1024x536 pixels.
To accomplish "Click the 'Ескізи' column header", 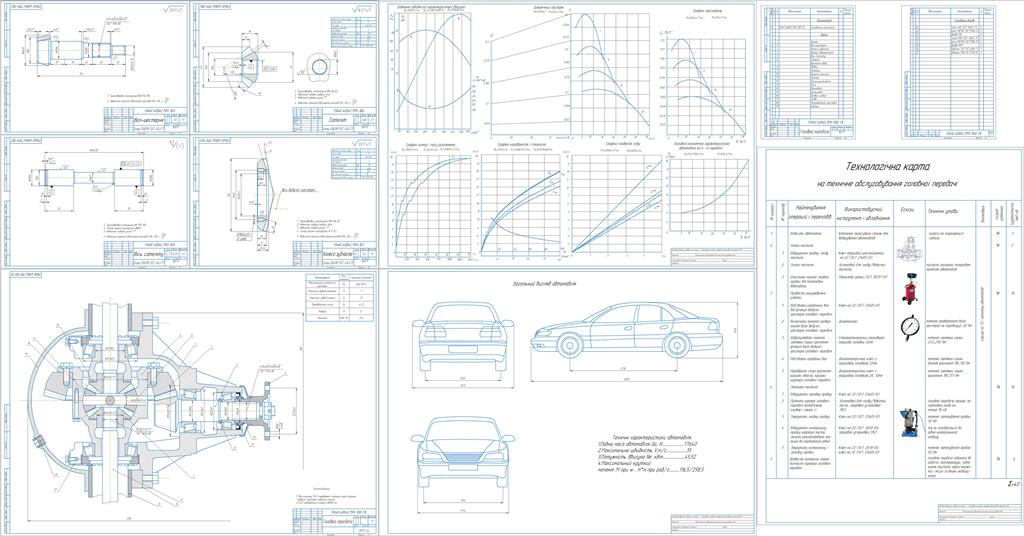I will [x=907, y=210].
